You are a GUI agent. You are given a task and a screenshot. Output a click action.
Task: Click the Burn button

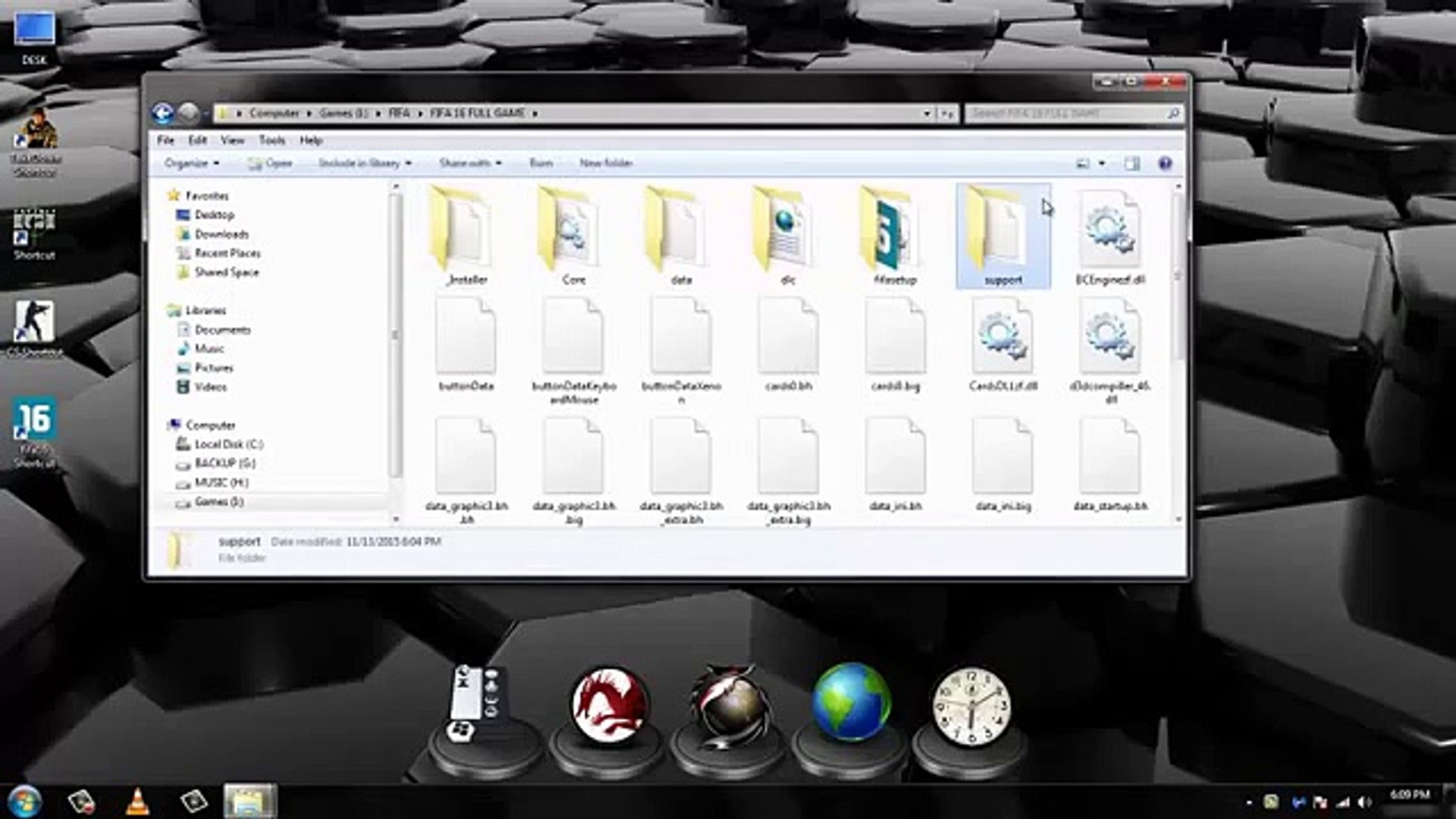pos(541,163)
